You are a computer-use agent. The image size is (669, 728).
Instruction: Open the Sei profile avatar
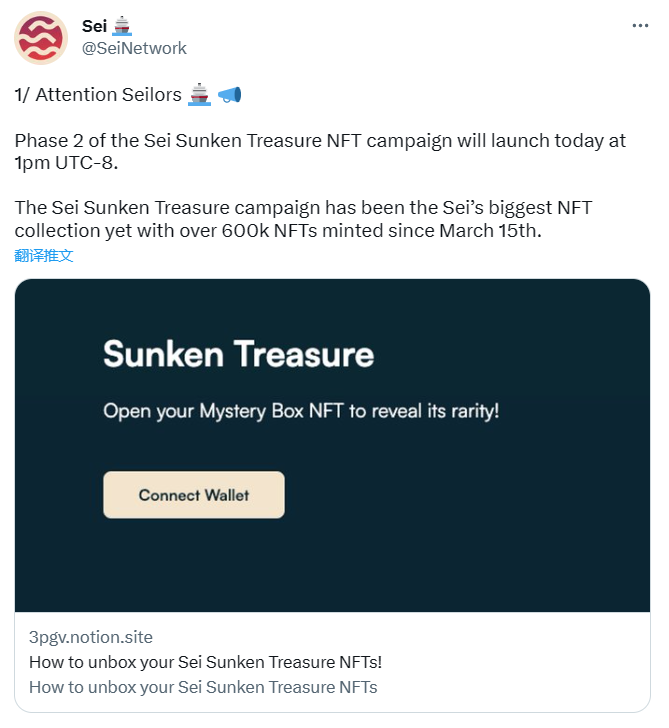point(41,38)
